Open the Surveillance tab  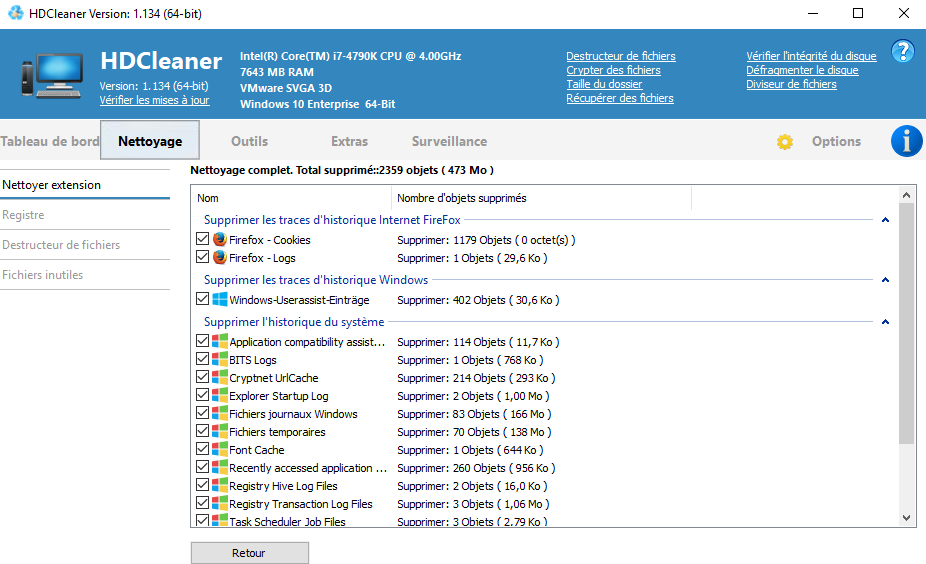click(x=449, y=141)
